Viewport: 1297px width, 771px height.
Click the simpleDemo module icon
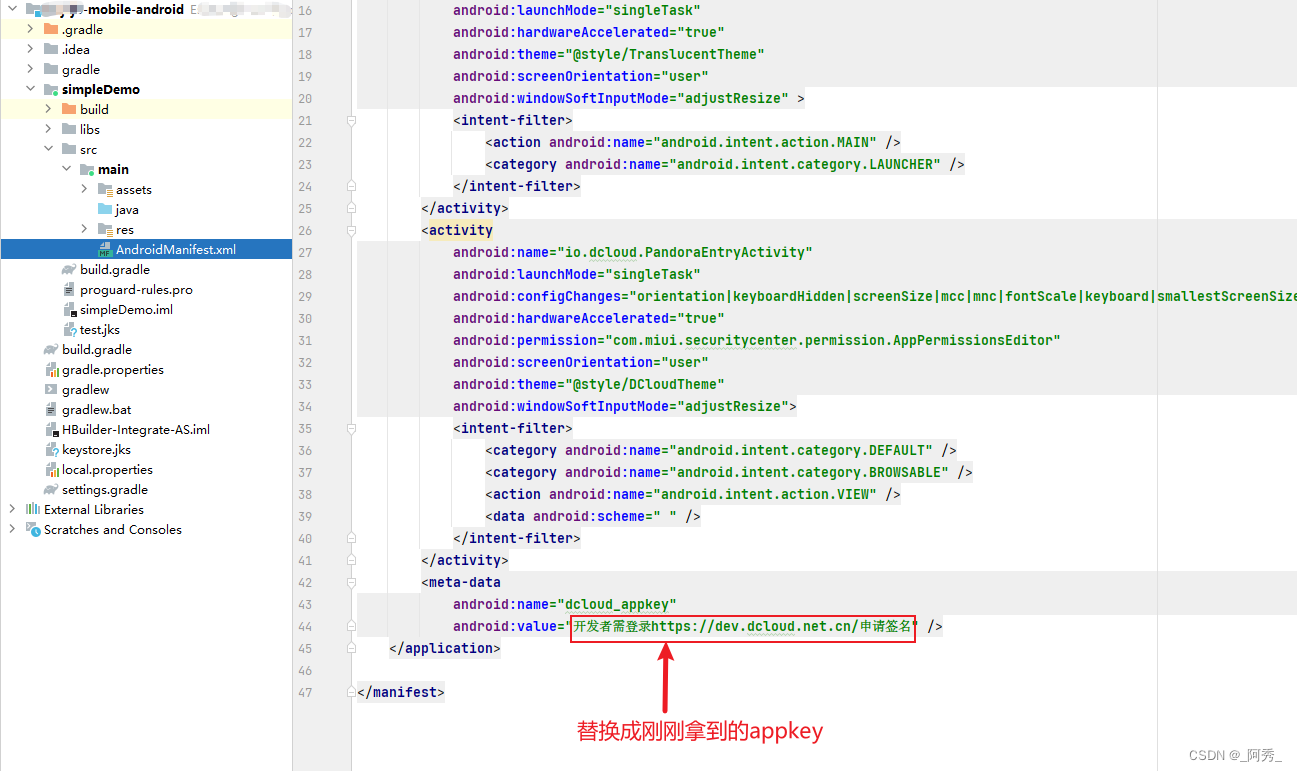tap(51, 89)
